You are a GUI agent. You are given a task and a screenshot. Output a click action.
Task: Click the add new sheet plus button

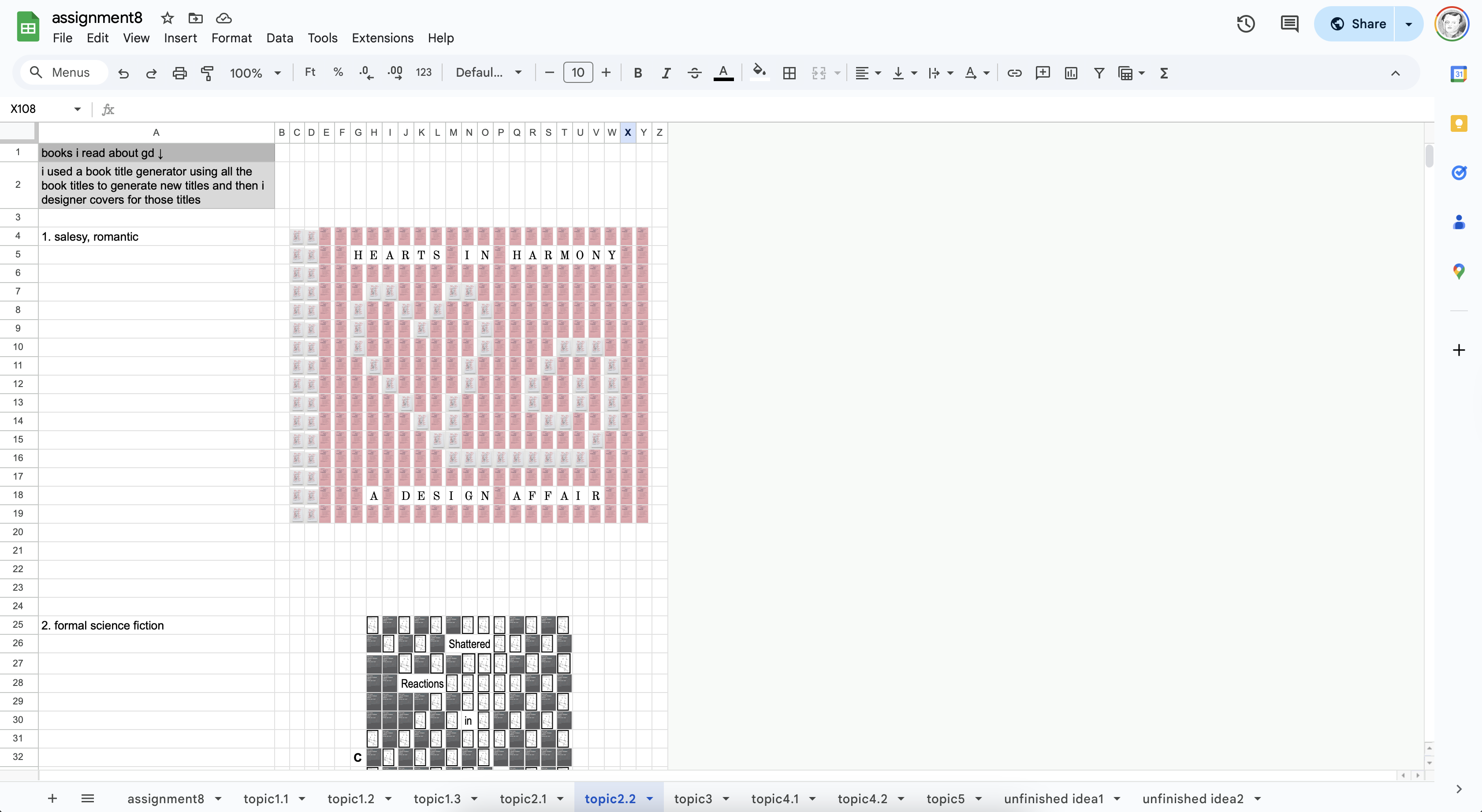click(52, 799)
